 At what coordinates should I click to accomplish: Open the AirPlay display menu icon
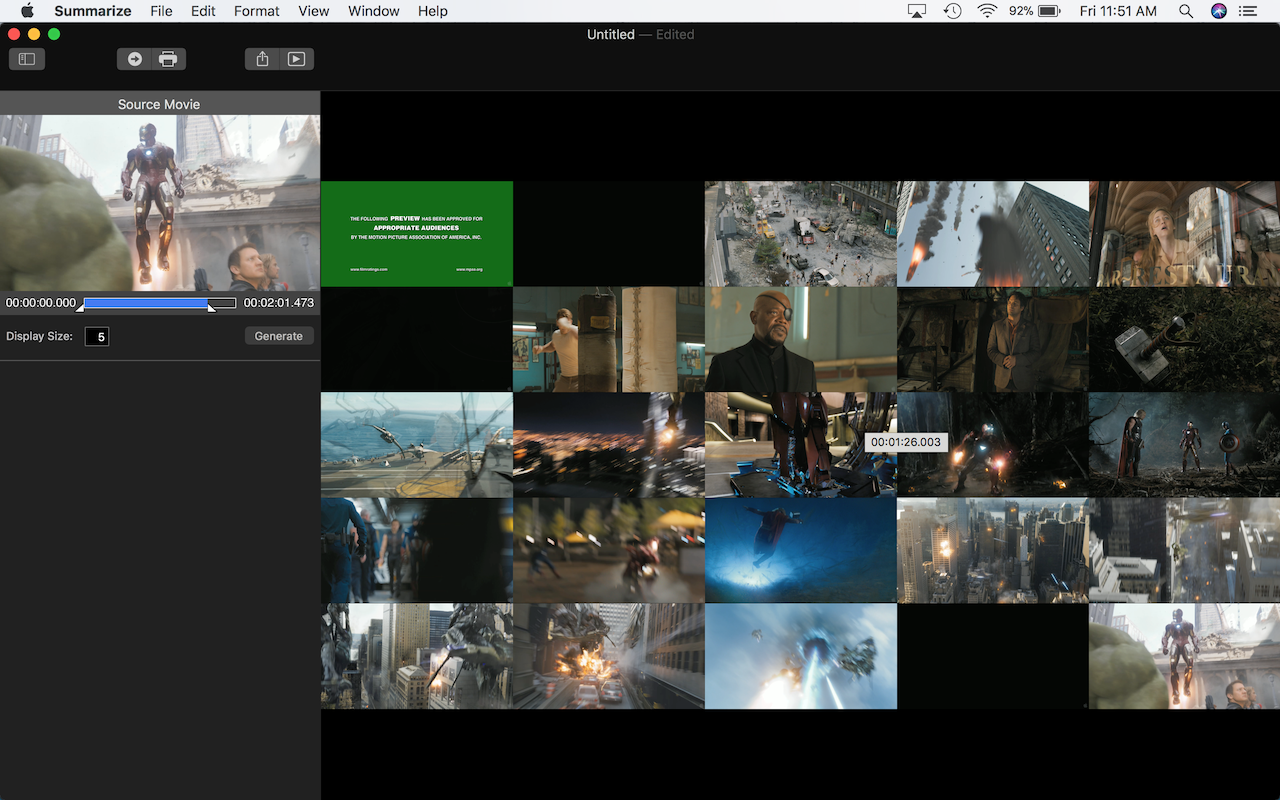(x=917, y=11)
